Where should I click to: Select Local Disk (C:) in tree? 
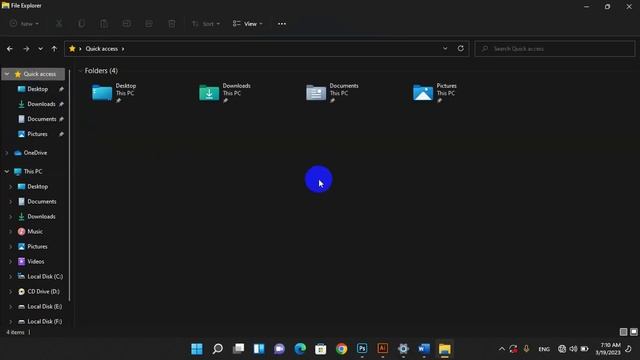45,276
